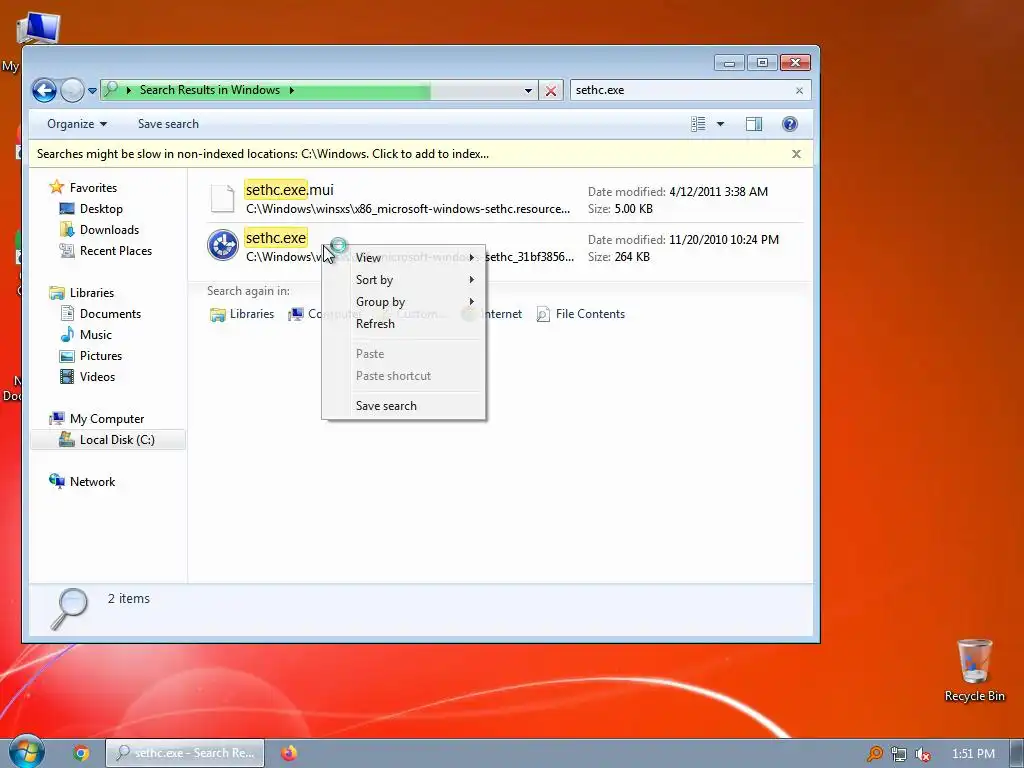Search again in File Contents
This screenshot has height=768, width=1024.
click(x=581, y=314)
